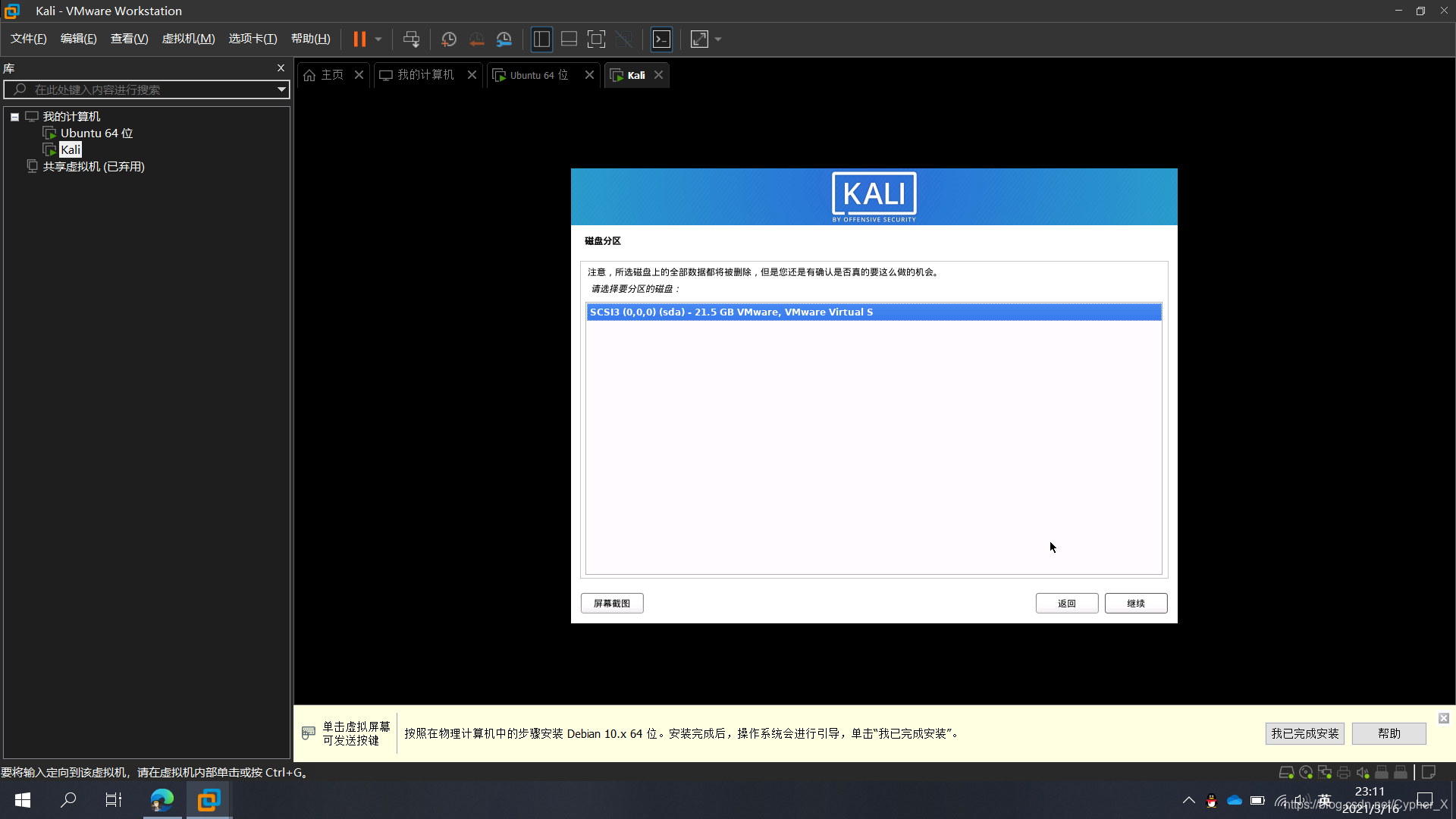Click 屏幕截图 to take screenshot

[x=612, y=603]
